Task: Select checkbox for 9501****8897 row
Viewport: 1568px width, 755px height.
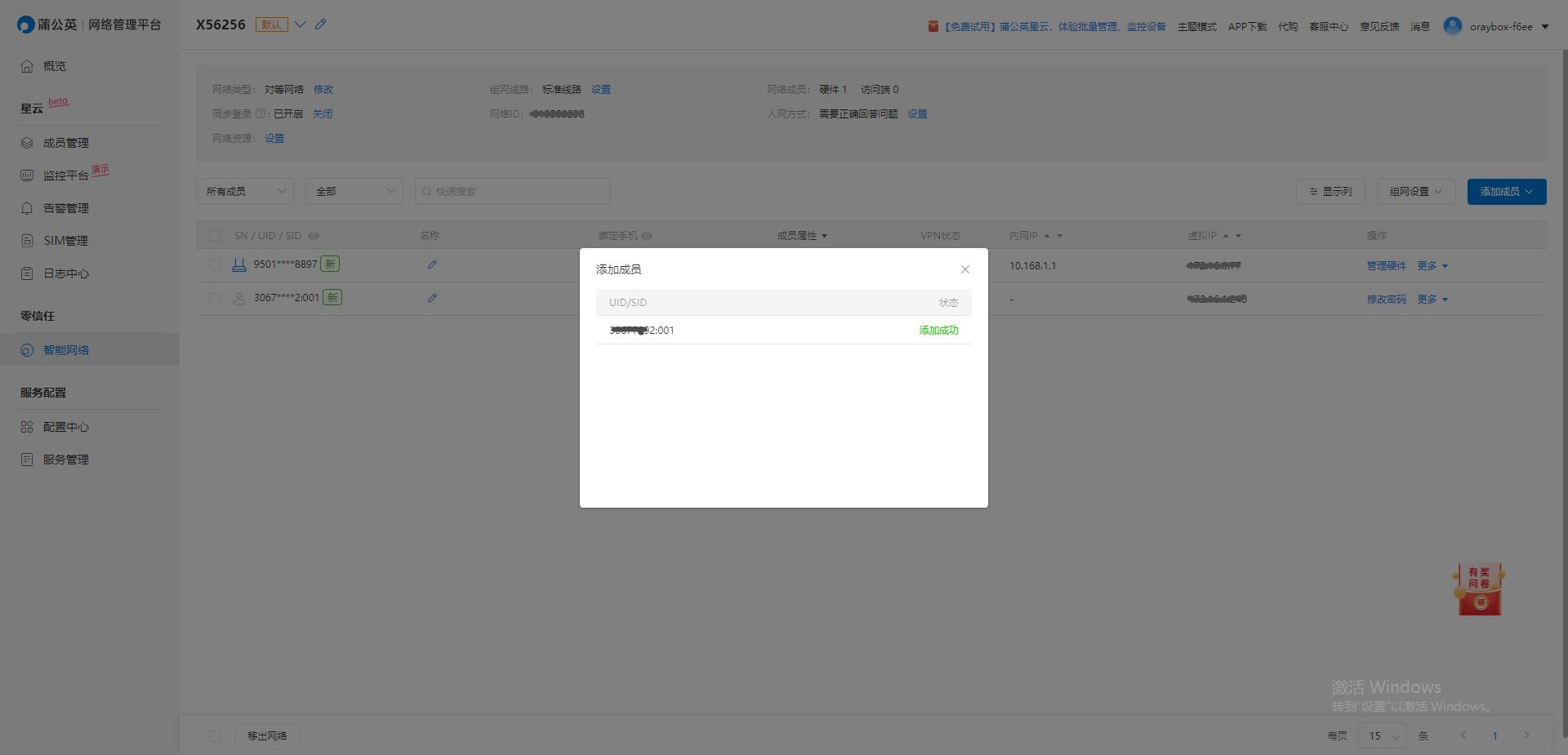Action: [215, 265]
